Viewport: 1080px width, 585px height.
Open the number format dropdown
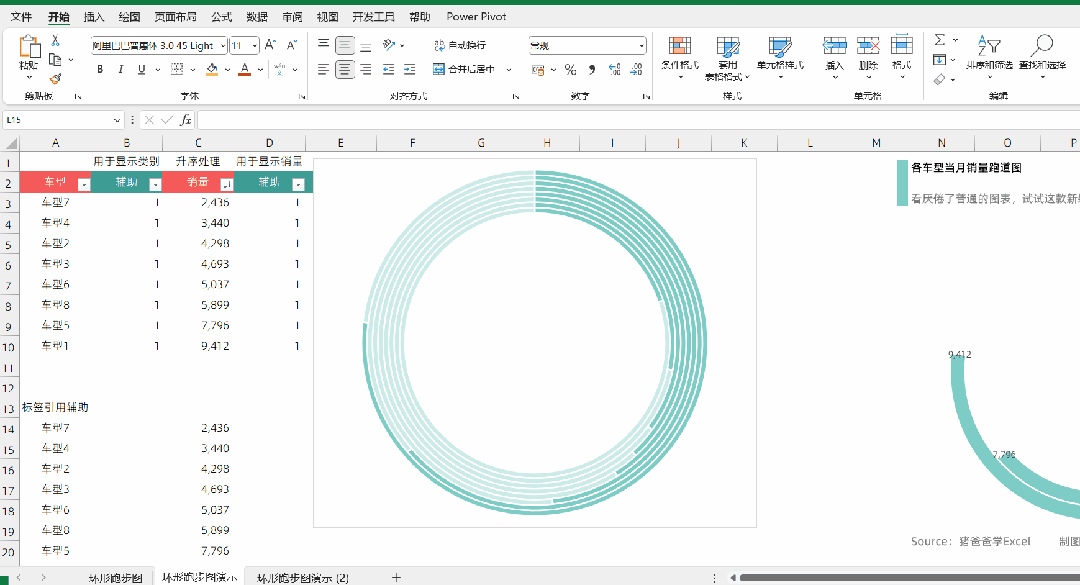pos(641,45)
